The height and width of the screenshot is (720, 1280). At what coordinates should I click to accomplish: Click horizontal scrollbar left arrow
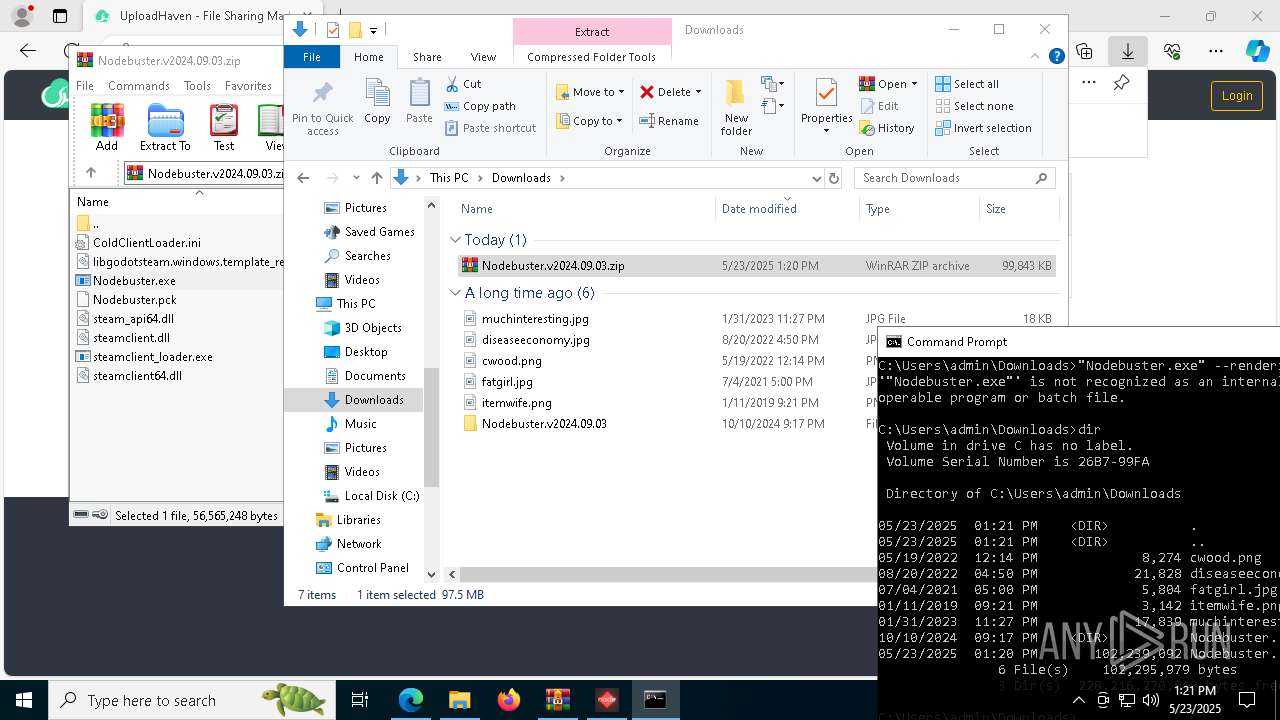tap(452, 574)
